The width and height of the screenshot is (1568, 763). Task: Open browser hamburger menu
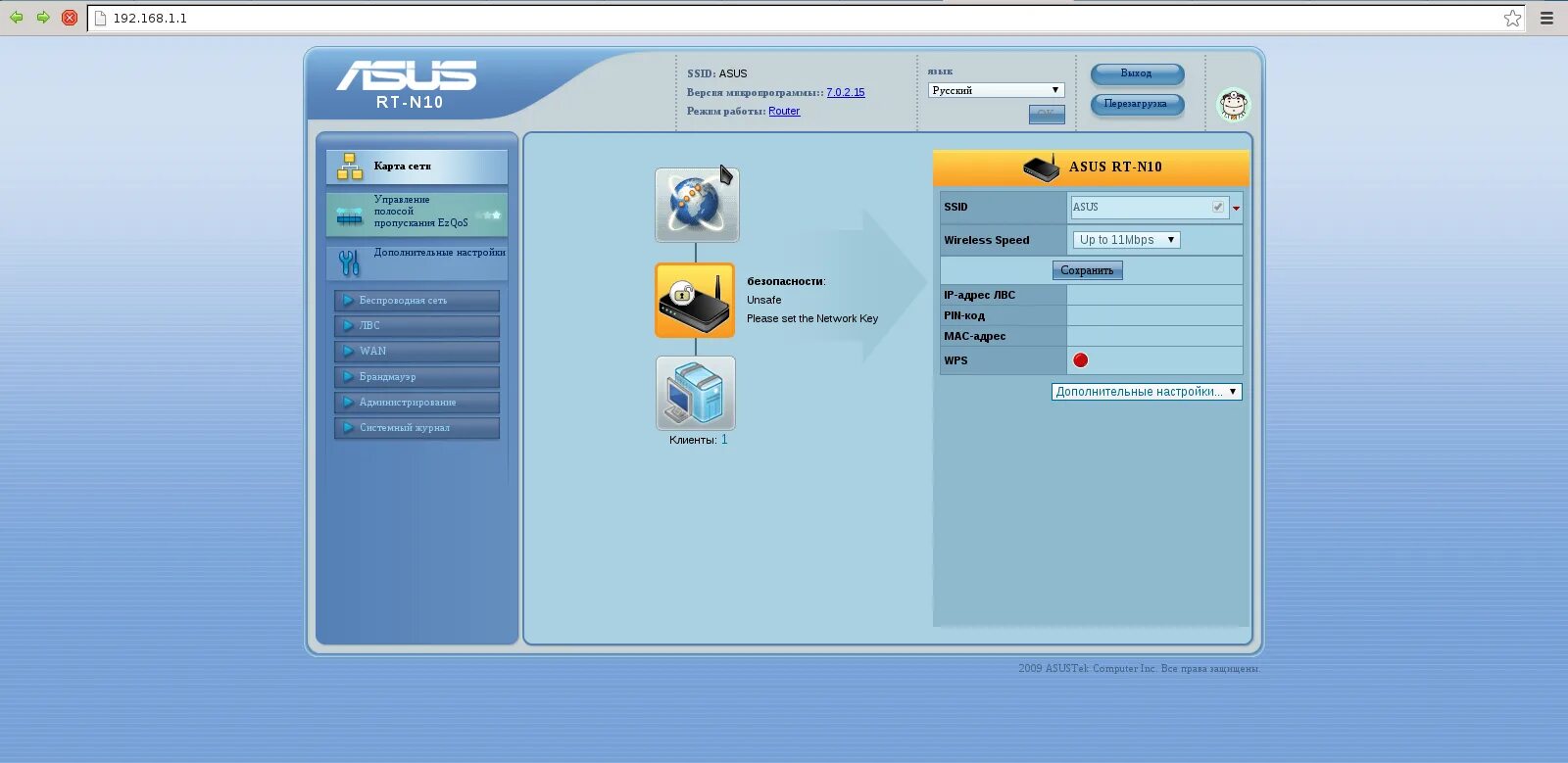coord(1547,18)
